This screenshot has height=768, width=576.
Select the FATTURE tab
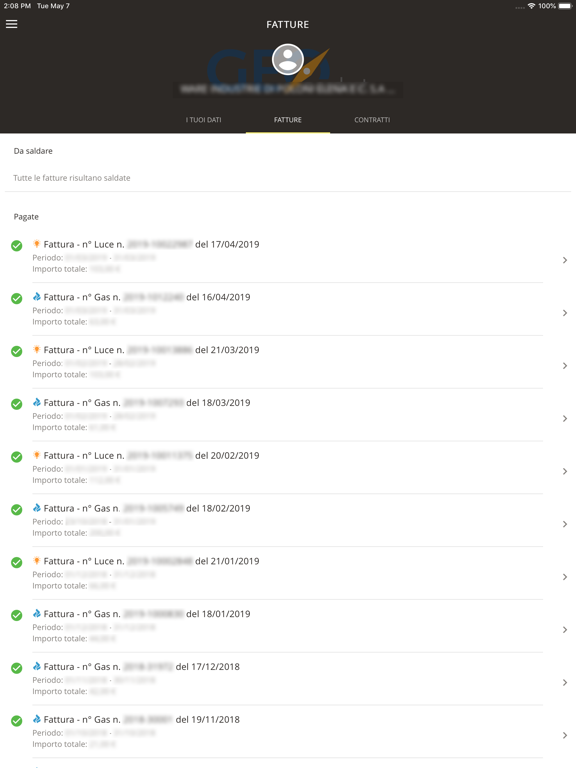288,120
